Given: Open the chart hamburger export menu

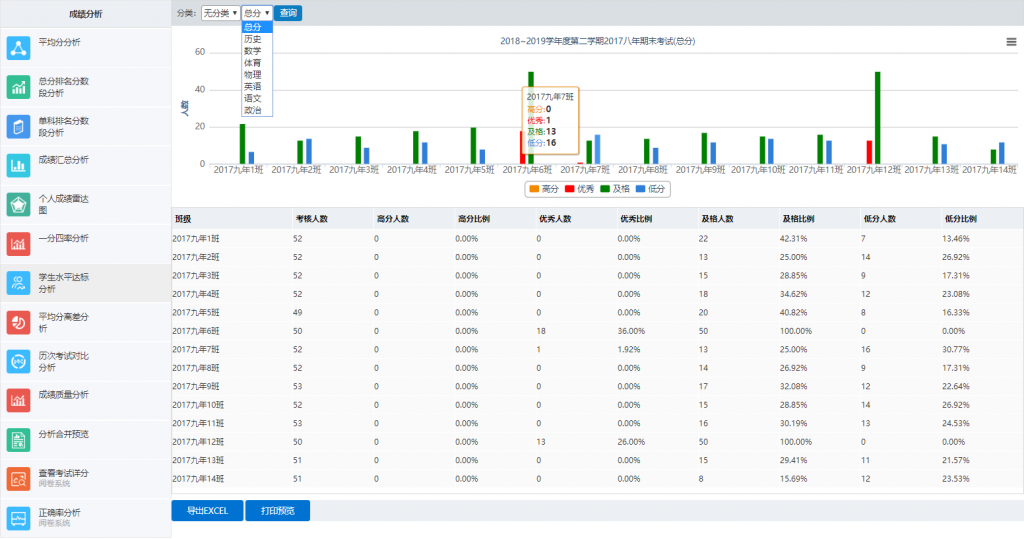Looking at the screenshot, I should pyautogui.click(x=1011, y=42).
